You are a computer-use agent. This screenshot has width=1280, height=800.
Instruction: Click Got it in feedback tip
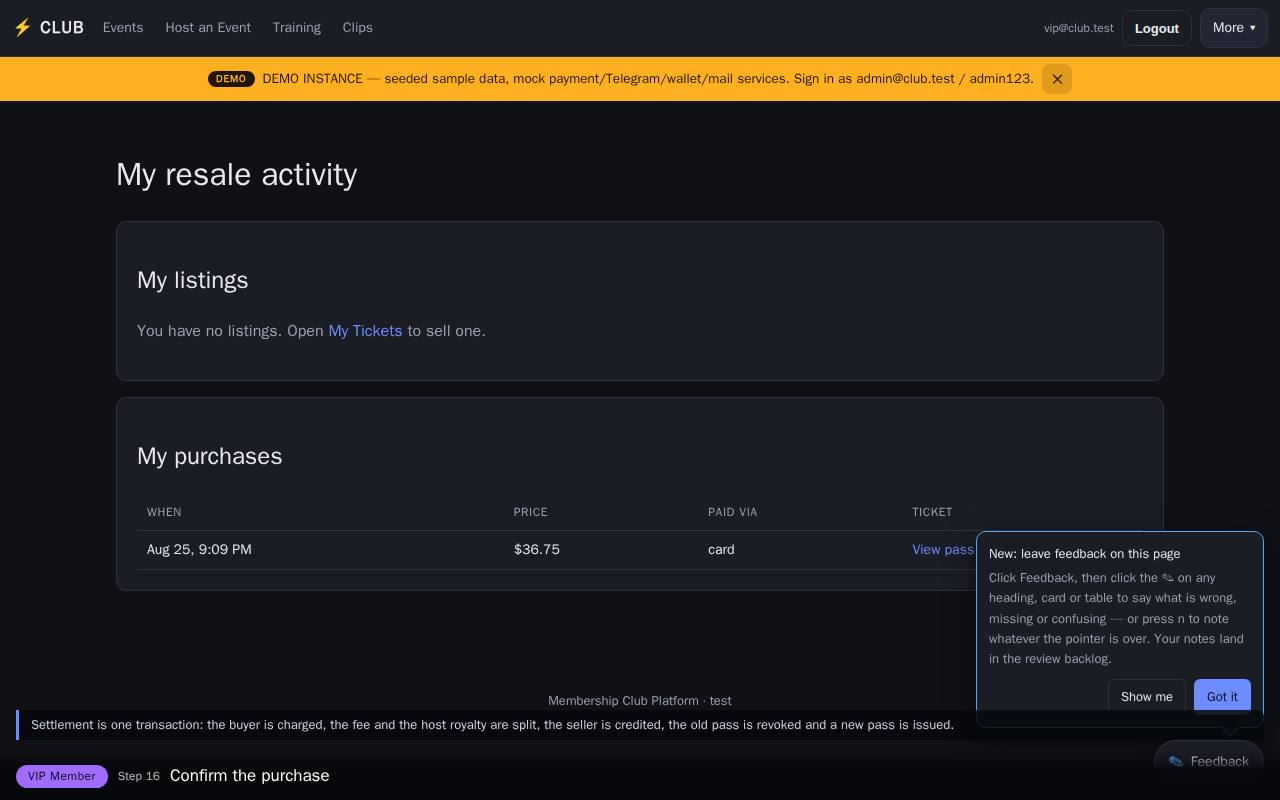point(1222,697)
